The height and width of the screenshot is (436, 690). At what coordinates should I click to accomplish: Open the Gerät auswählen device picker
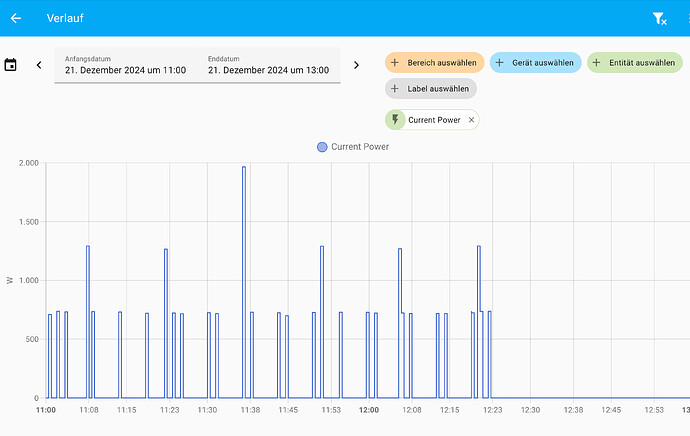536,62
